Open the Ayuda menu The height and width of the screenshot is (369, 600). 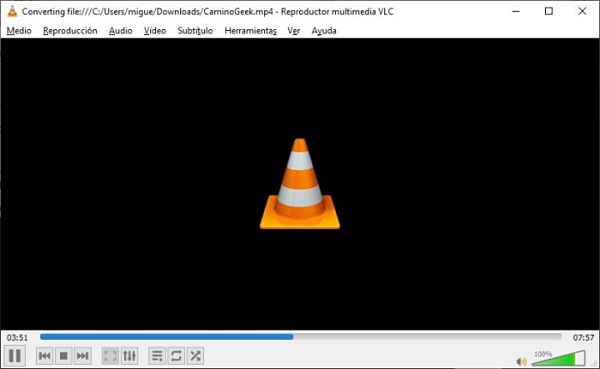(324, 31)
